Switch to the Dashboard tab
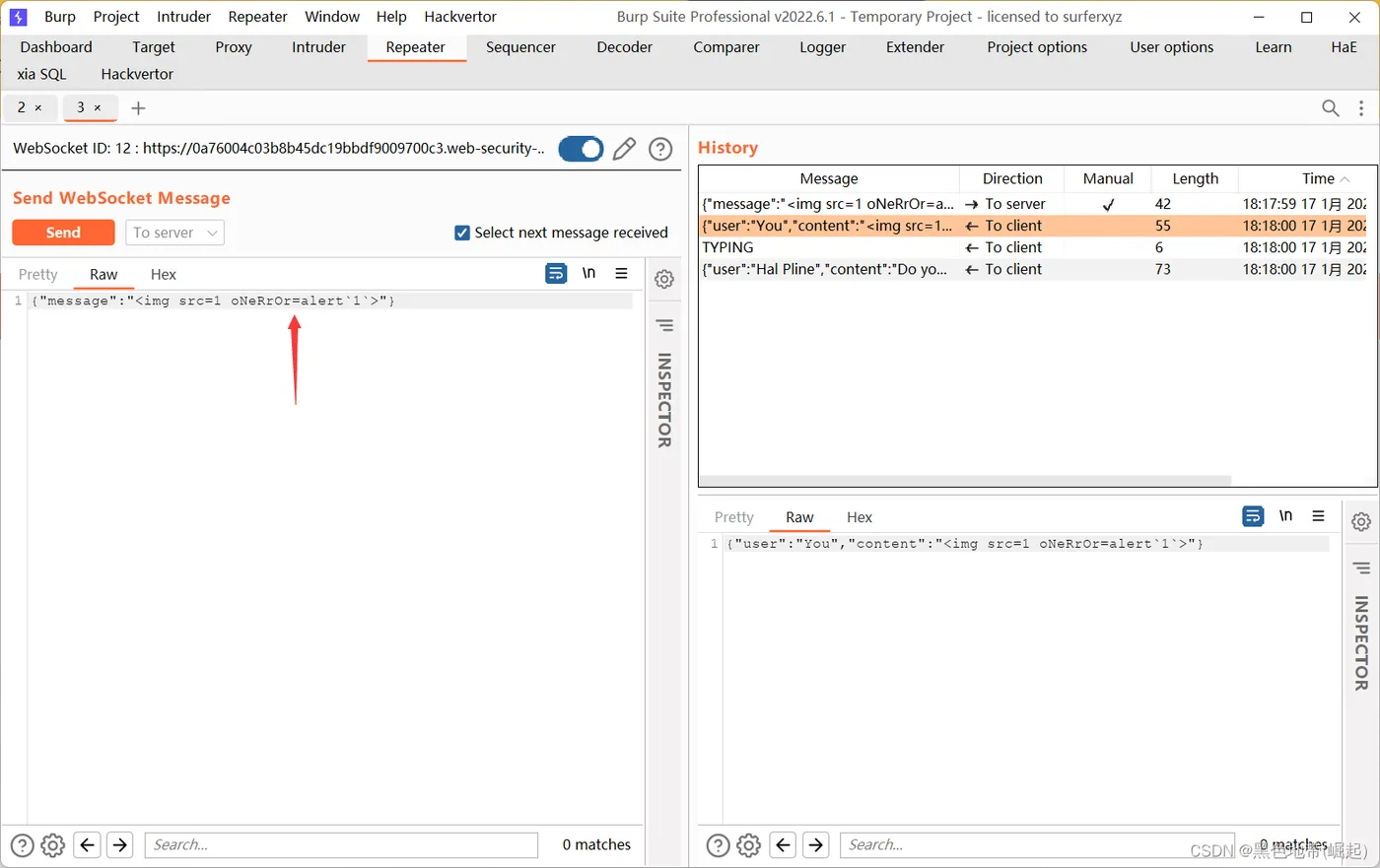1380x868 pixels. [56, 47]
